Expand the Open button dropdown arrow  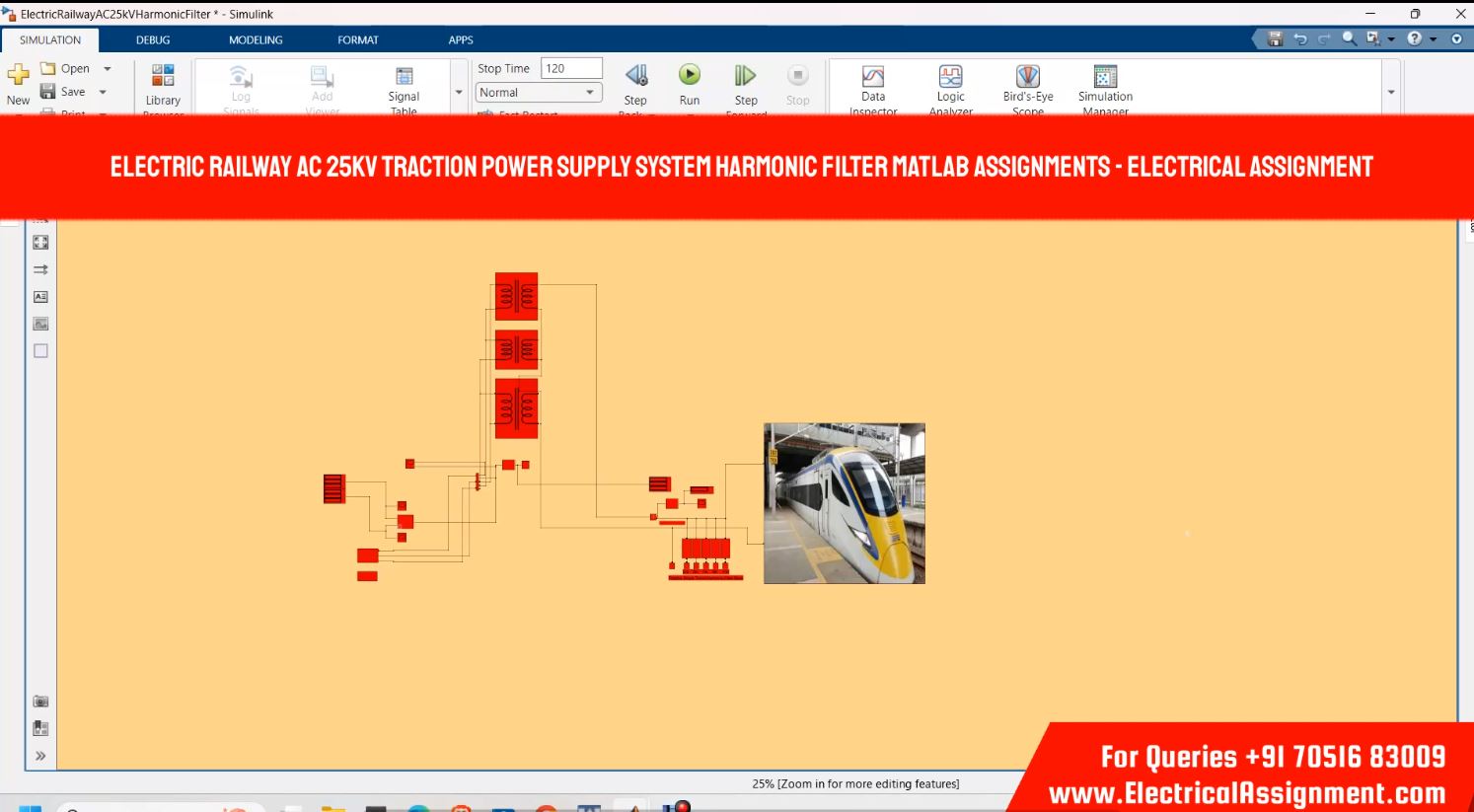tap(108, 69)
